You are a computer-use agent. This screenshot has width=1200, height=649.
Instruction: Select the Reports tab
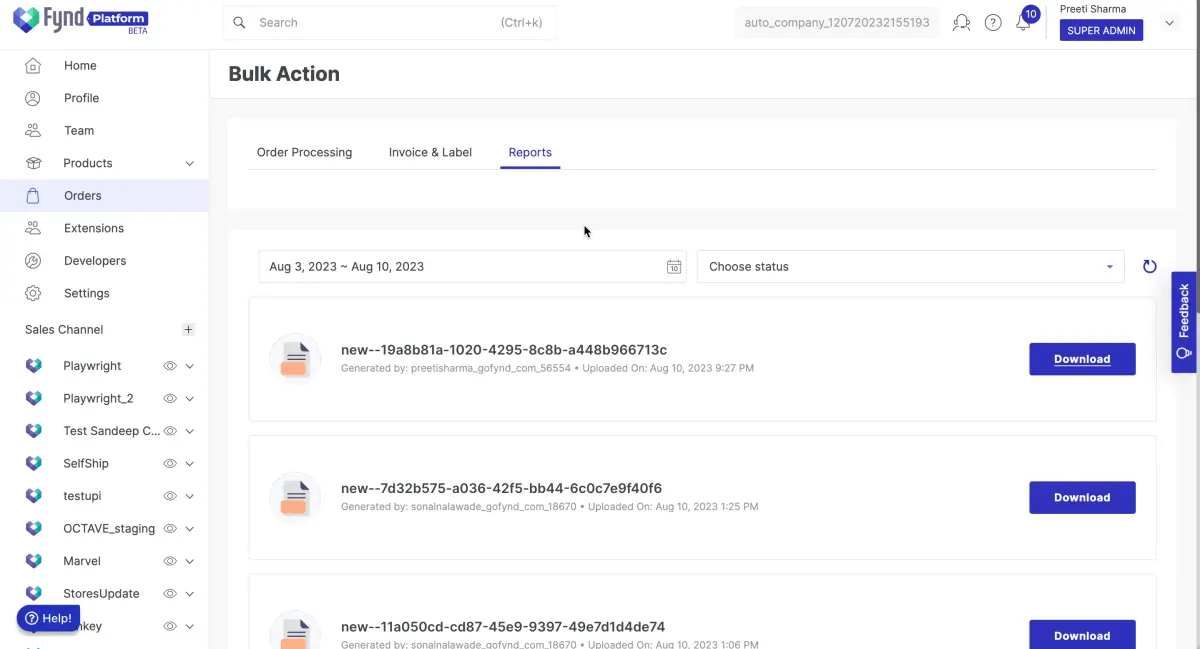coord(530,152)
